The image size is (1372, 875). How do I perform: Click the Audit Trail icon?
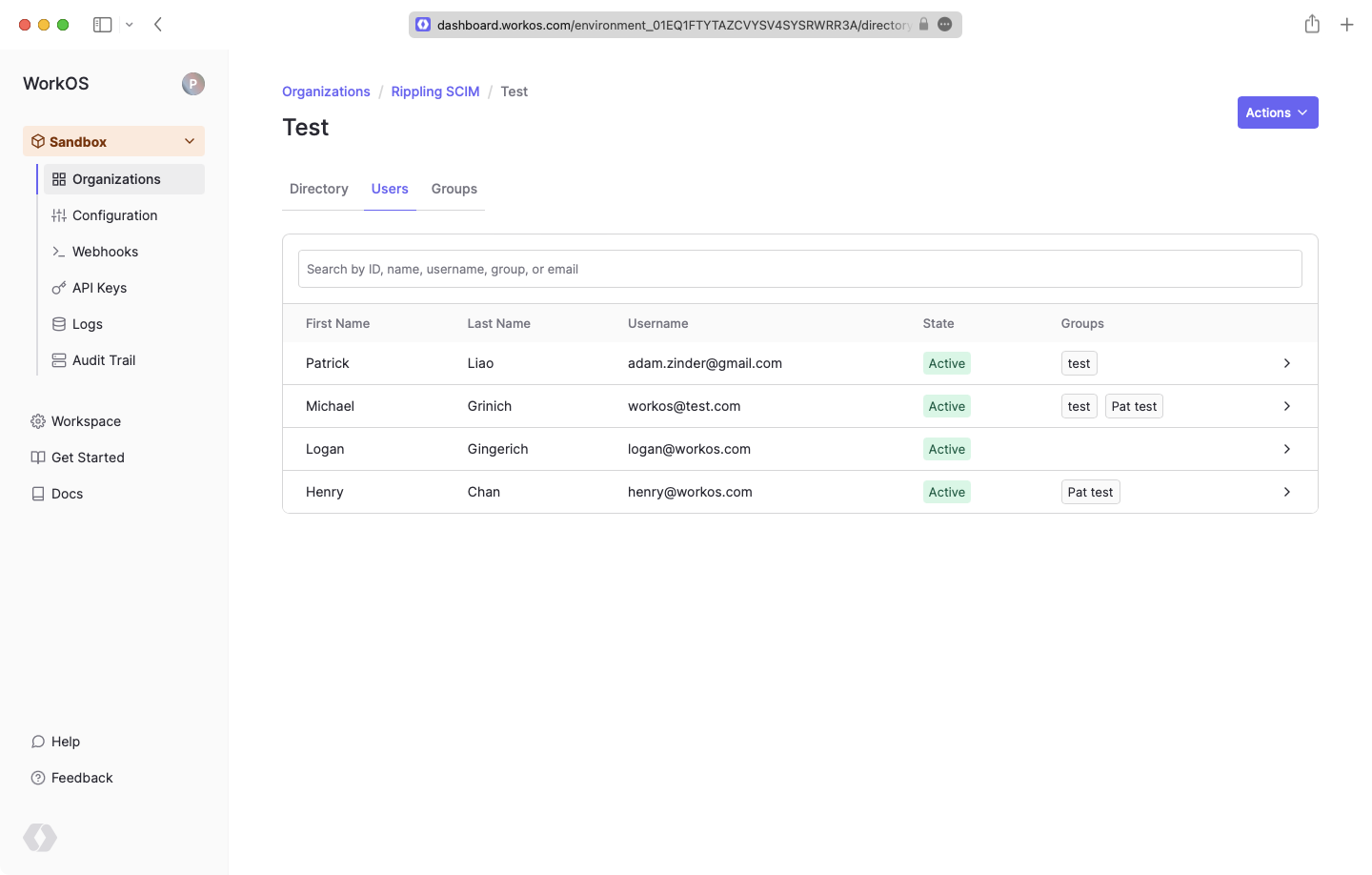click(59, 360)
